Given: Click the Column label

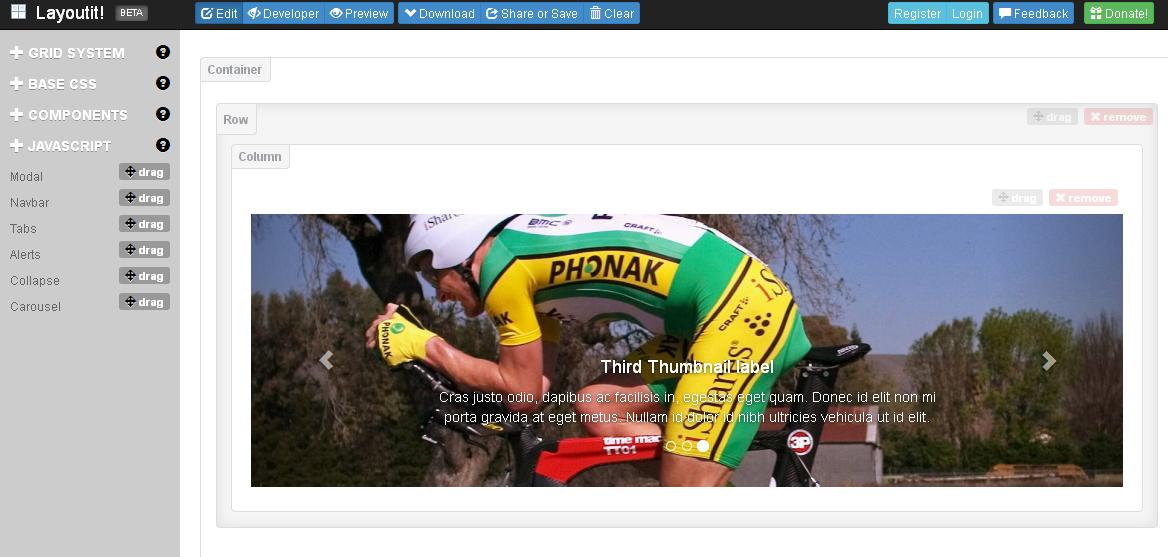Looking at the screenshot, I should (260, 157).
